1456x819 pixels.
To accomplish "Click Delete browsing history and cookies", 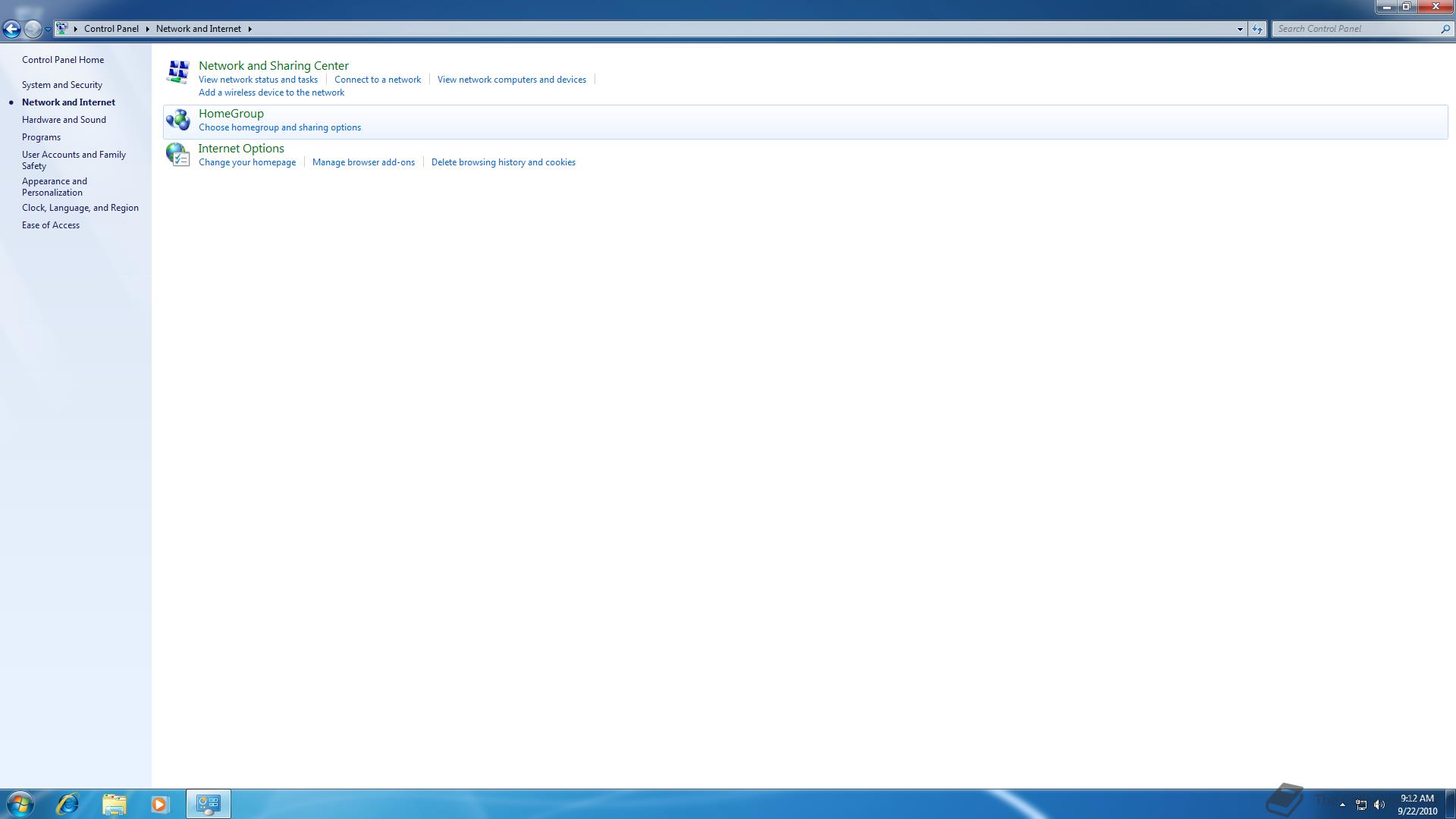I will 504,162.
